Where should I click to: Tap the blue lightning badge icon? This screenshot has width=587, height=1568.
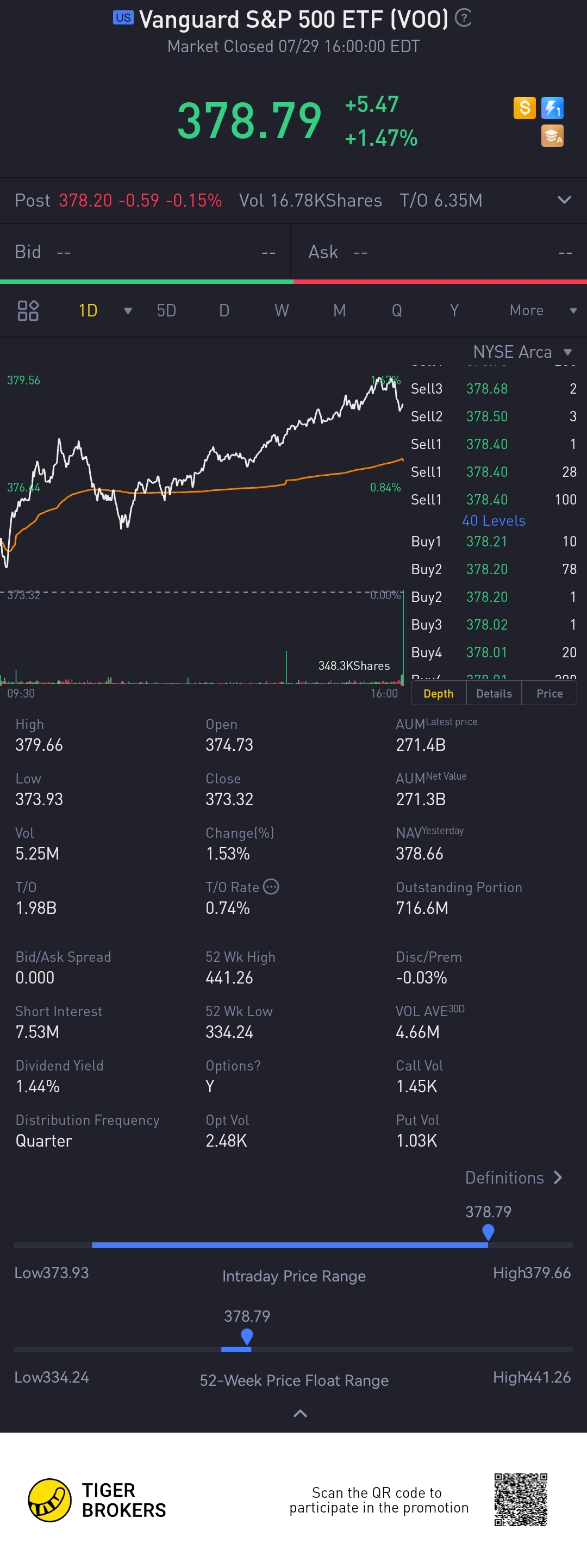click(552, 108)
